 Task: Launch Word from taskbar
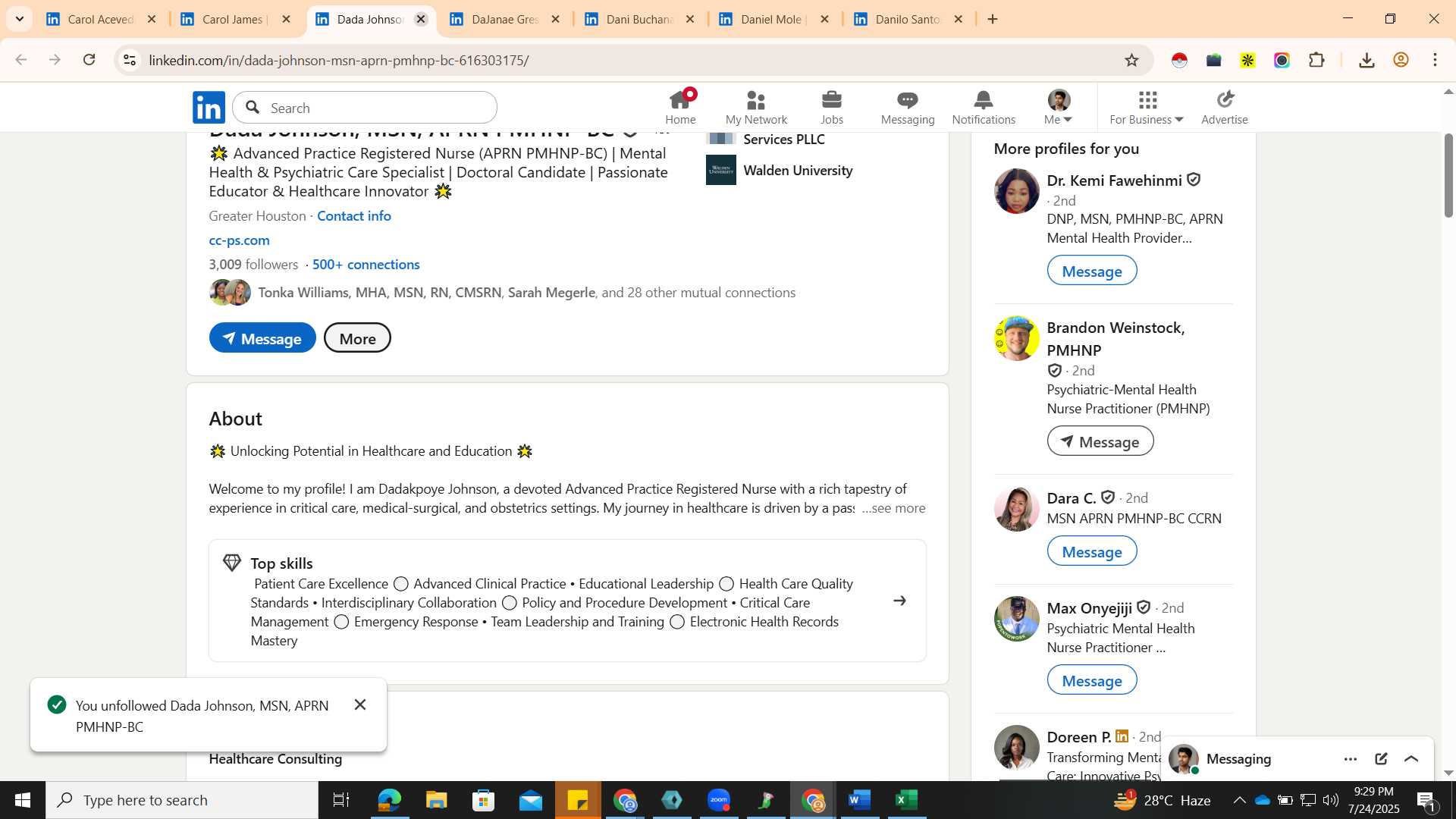point(859,800)
